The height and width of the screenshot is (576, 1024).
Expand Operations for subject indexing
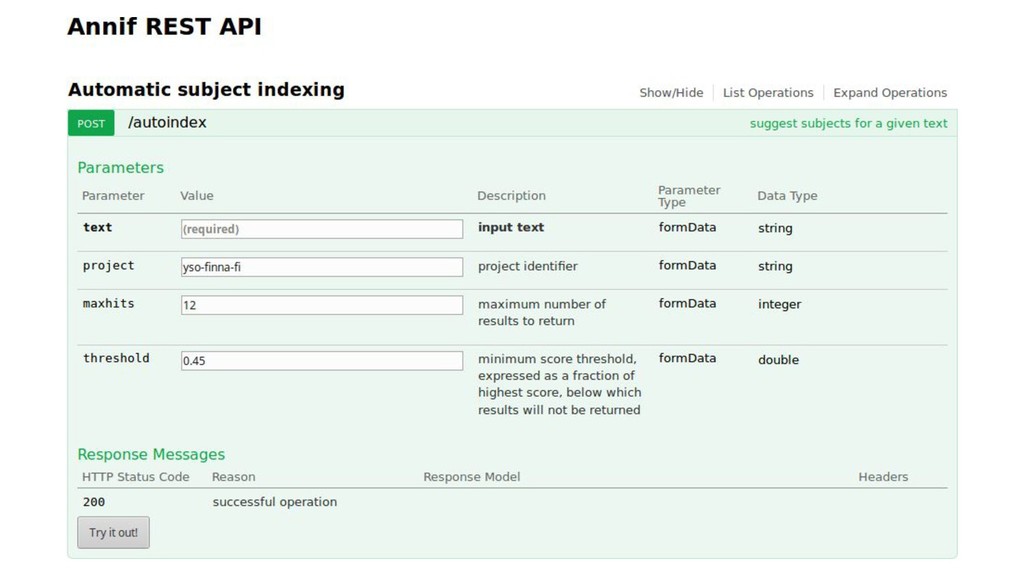tap(890, 93)
